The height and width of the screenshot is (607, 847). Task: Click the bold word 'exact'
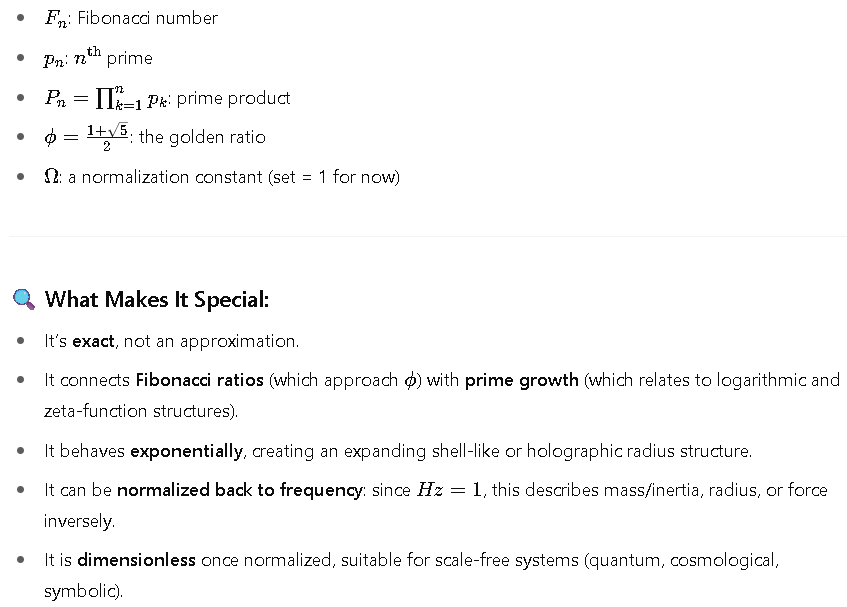93,341
